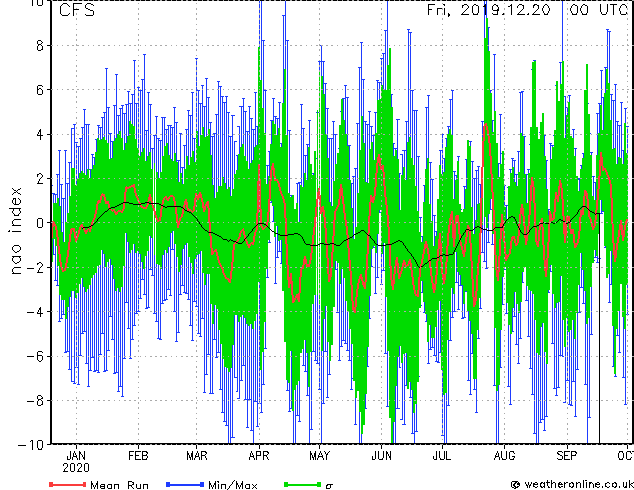The image size is (634, 490).
Task: Click the JUN month label
Action: (381, 456)
